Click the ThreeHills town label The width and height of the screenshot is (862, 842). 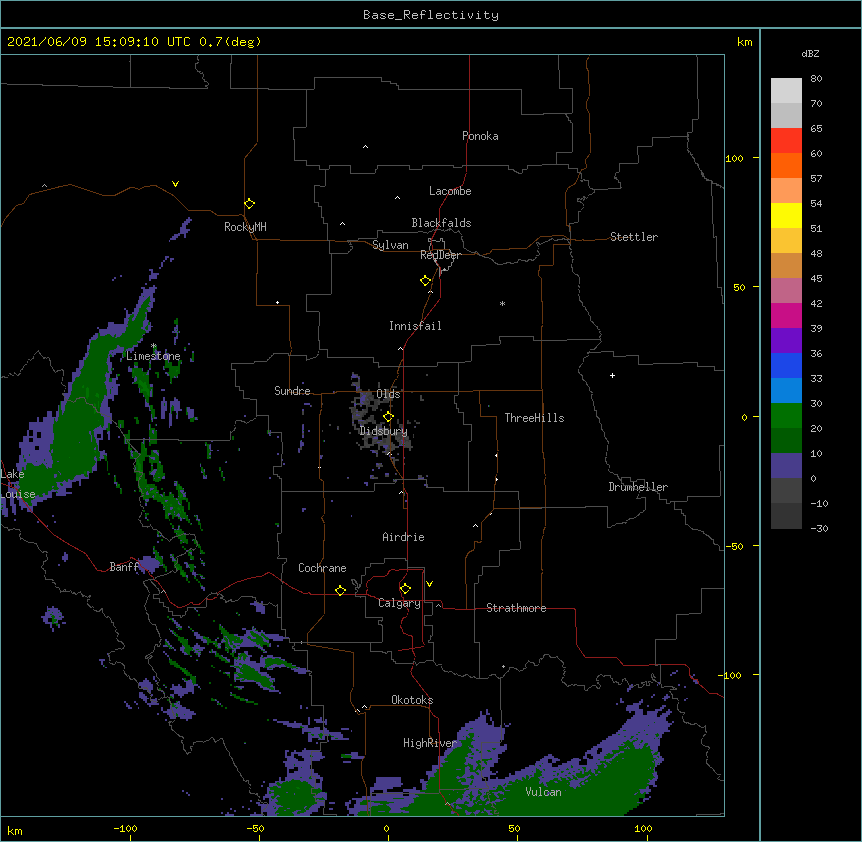(x=534, y=418)
